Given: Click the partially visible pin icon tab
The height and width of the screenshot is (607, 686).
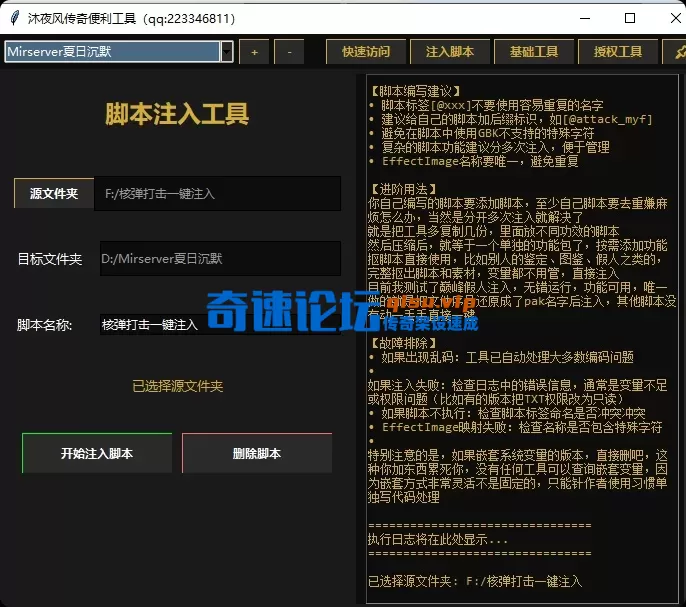Looking at the screenshot, I should pos(676,52).
